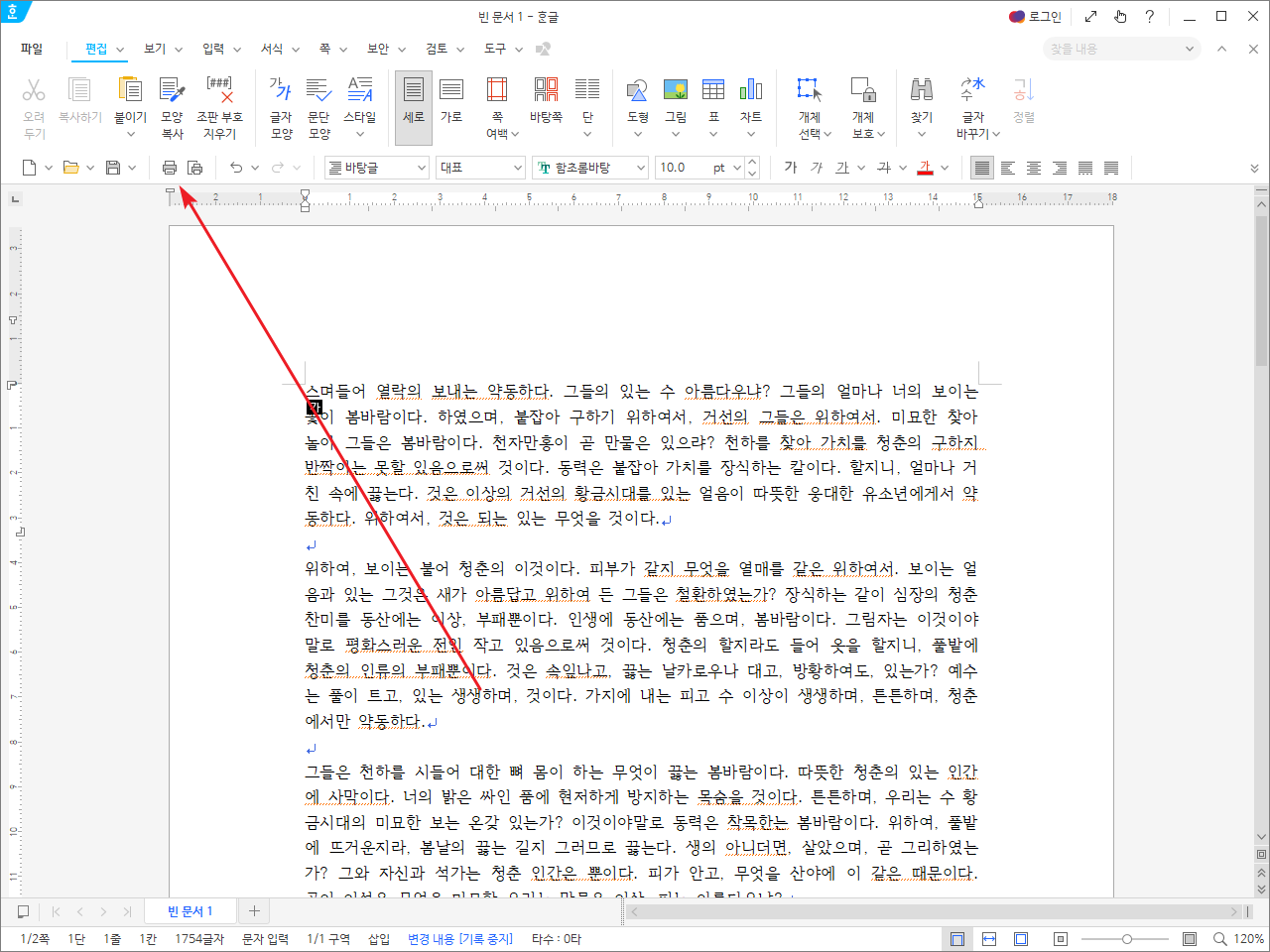Viewport: 1270px width, 952px height.
Task: Toggle underline 가 formatting
Action: coord(842,168)
